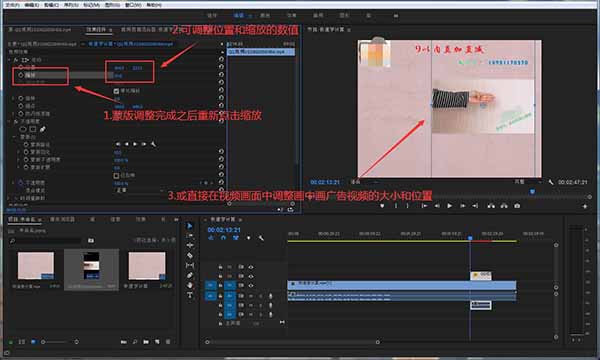
Task: Play the program monitor preview
Action: [x=450, y=206]
